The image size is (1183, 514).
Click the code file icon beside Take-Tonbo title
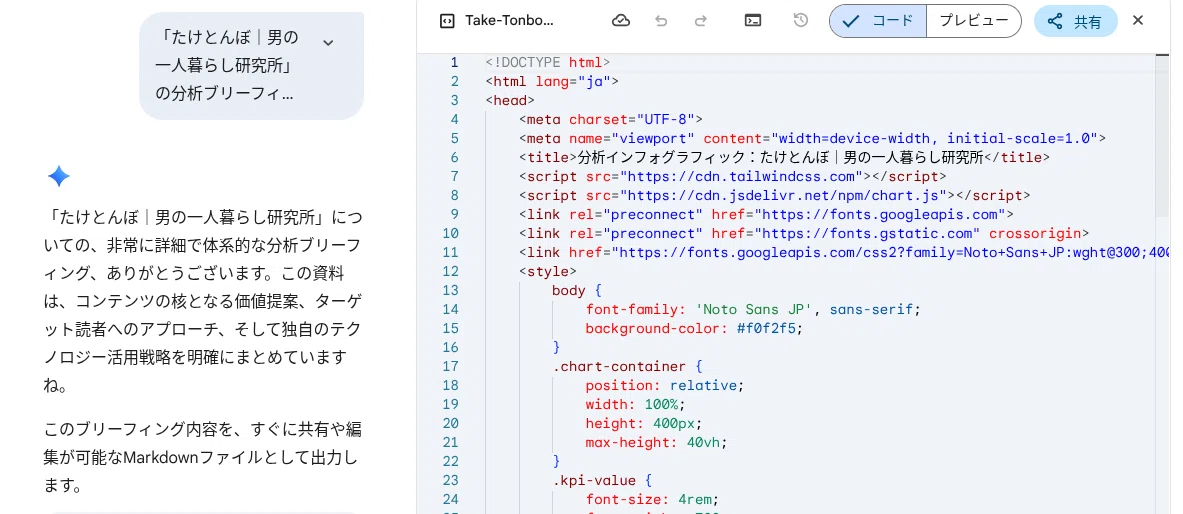[x=447, y=20]
